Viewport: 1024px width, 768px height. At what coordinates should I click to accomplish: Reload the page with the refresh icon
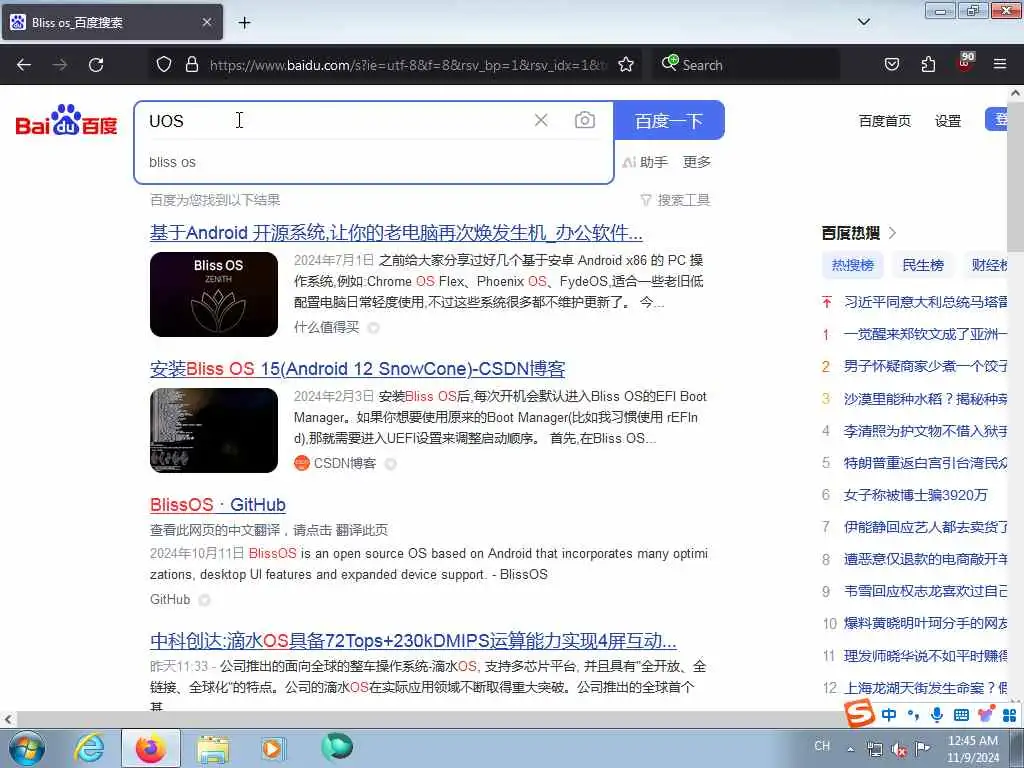click(96, 65)
